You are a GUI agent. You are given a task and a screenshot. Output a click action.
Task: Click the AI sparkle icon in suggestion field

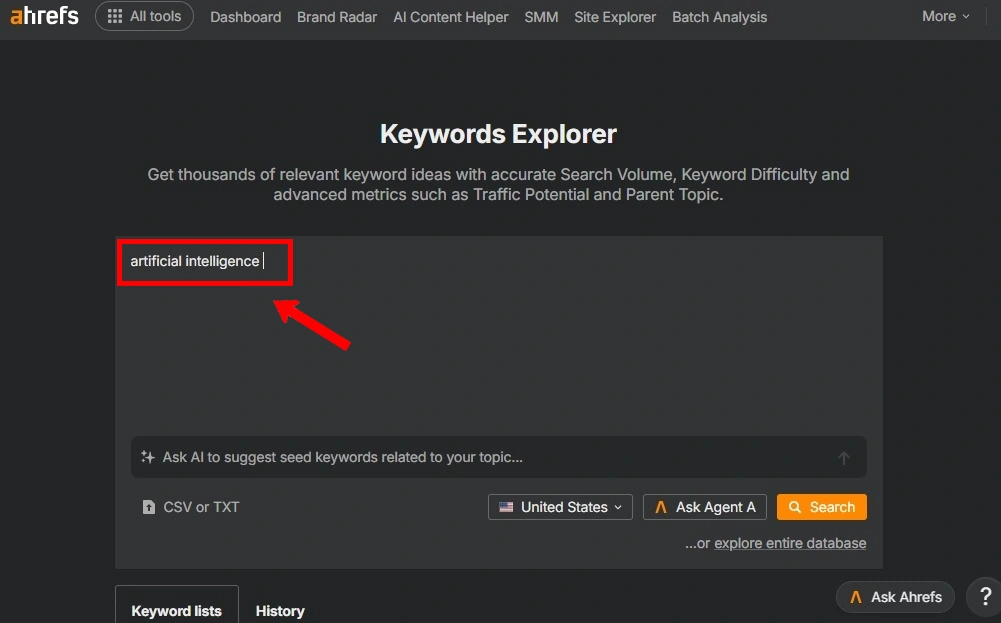148,457
